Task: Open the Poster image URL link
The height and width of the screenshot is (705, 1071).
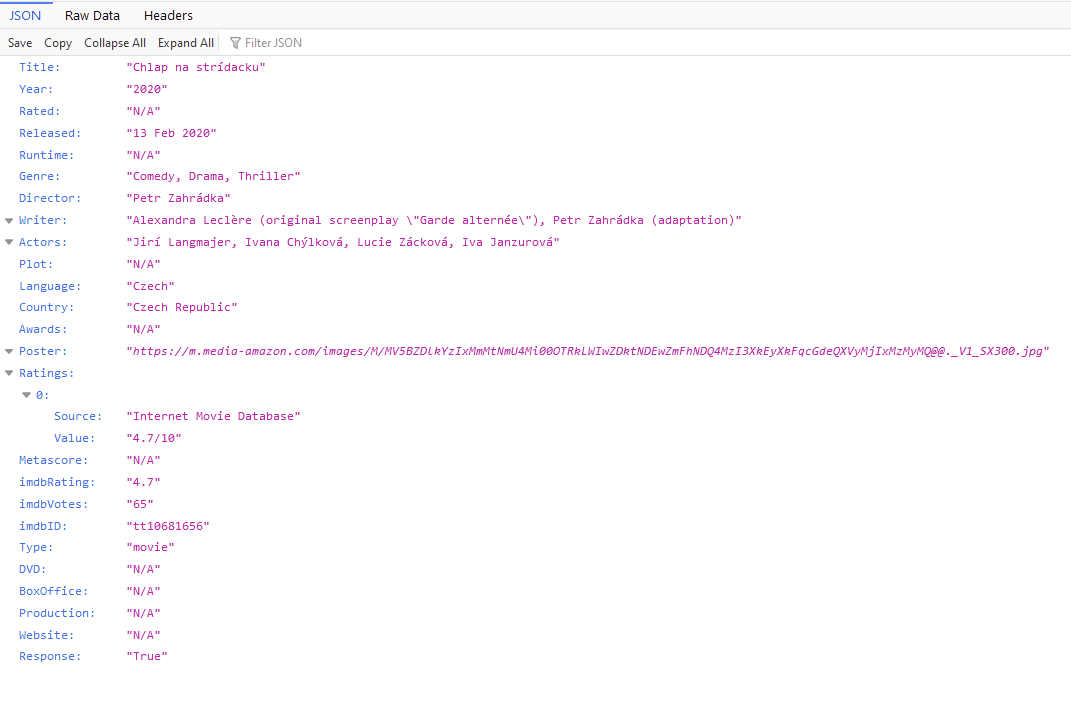Action: 587,351
